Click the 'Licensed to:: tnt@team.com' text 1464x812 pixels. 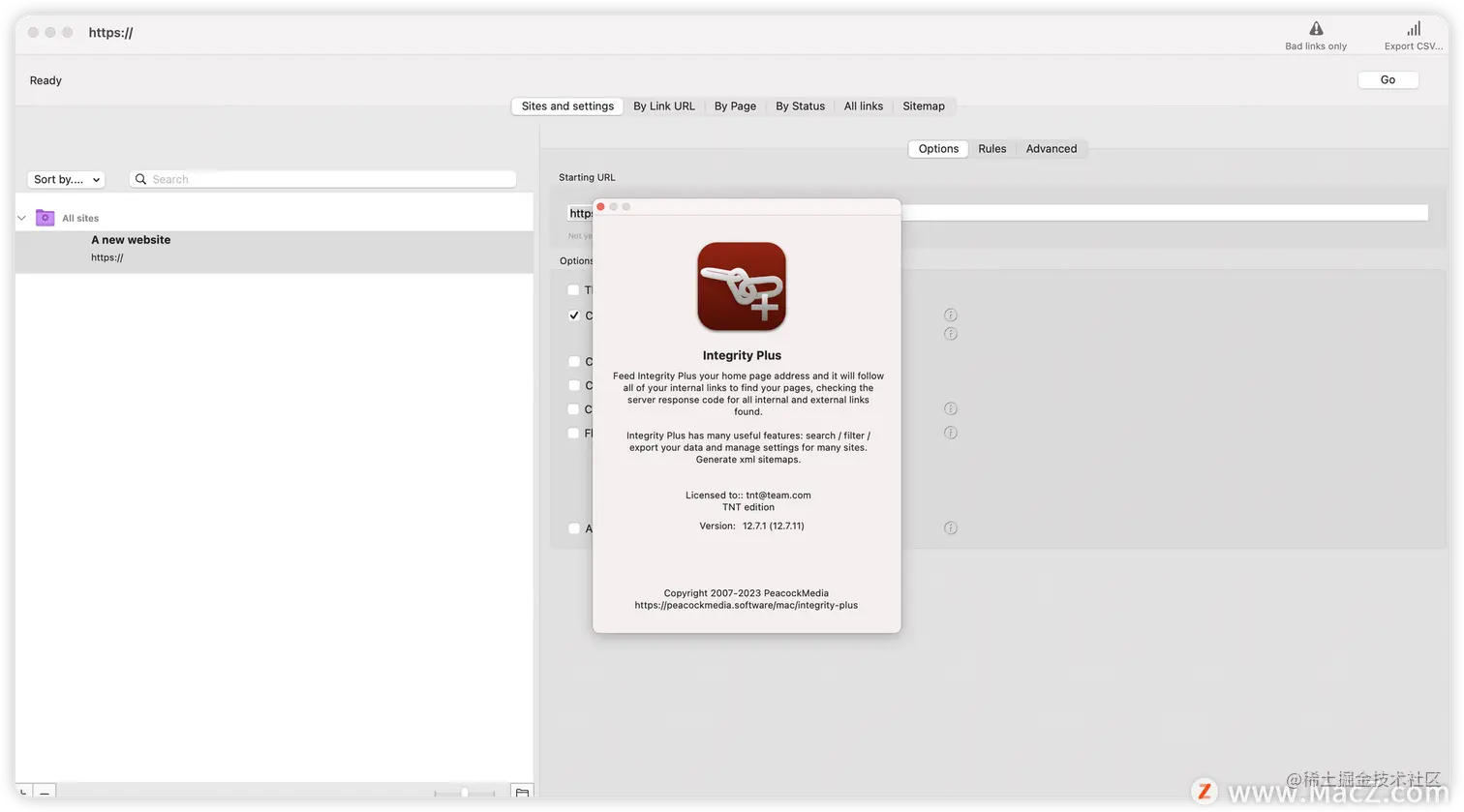pyautogui.click(x=748, y=496)
